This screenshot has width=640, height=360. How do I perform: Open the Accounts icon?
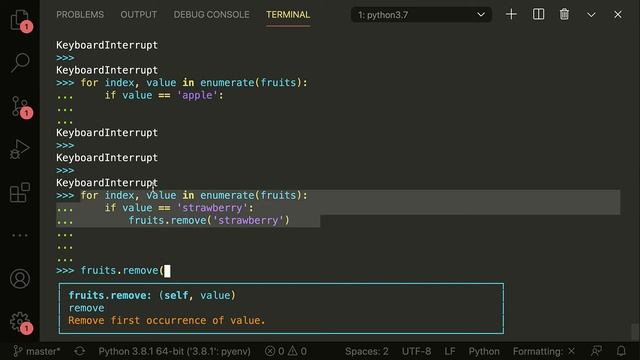(20, 279)
